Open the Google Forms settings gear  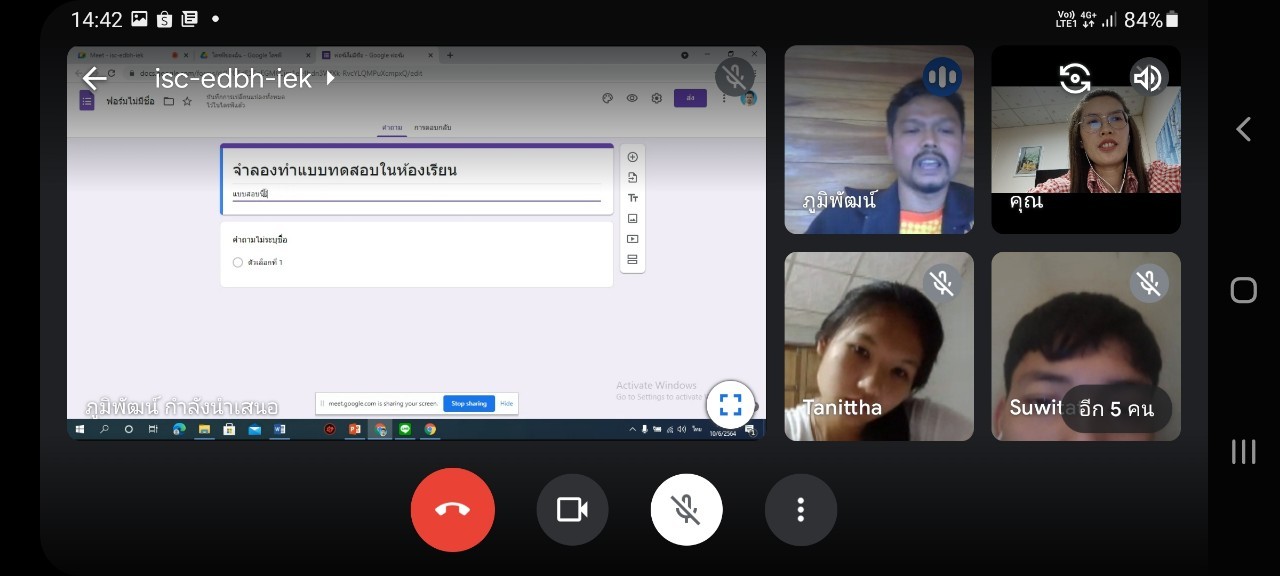pos(657,98)
